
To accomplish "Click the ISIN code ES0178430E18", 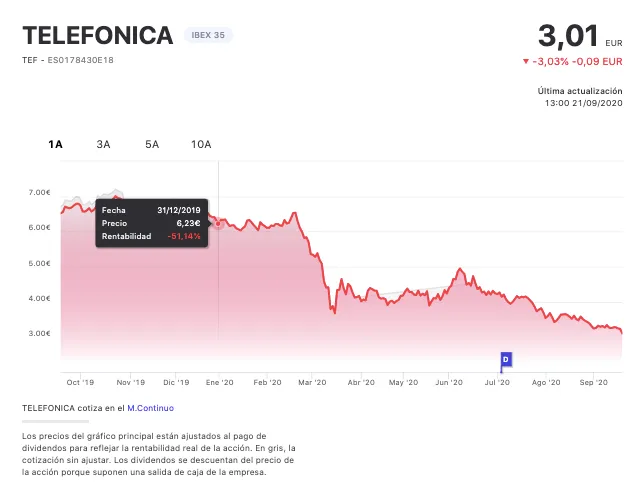I will pyautogui.click(x=81, y=60).
